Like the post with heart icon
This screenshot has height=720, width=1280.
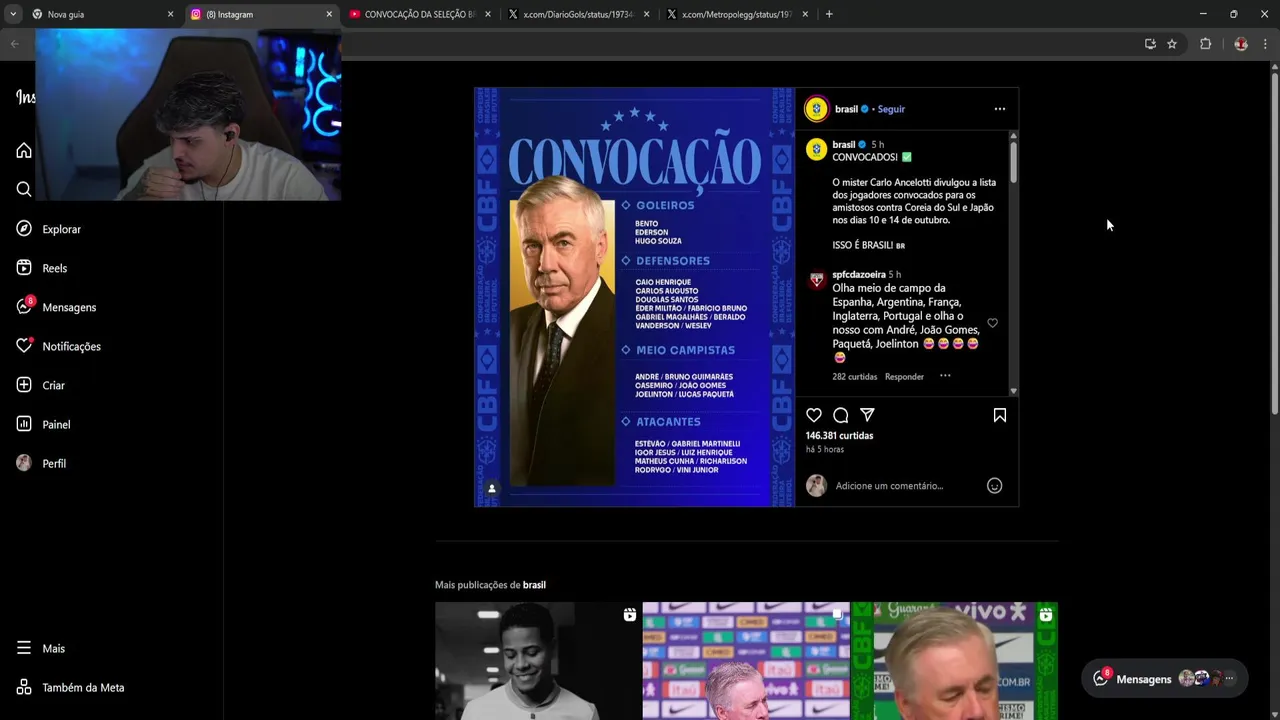[814, 415]
